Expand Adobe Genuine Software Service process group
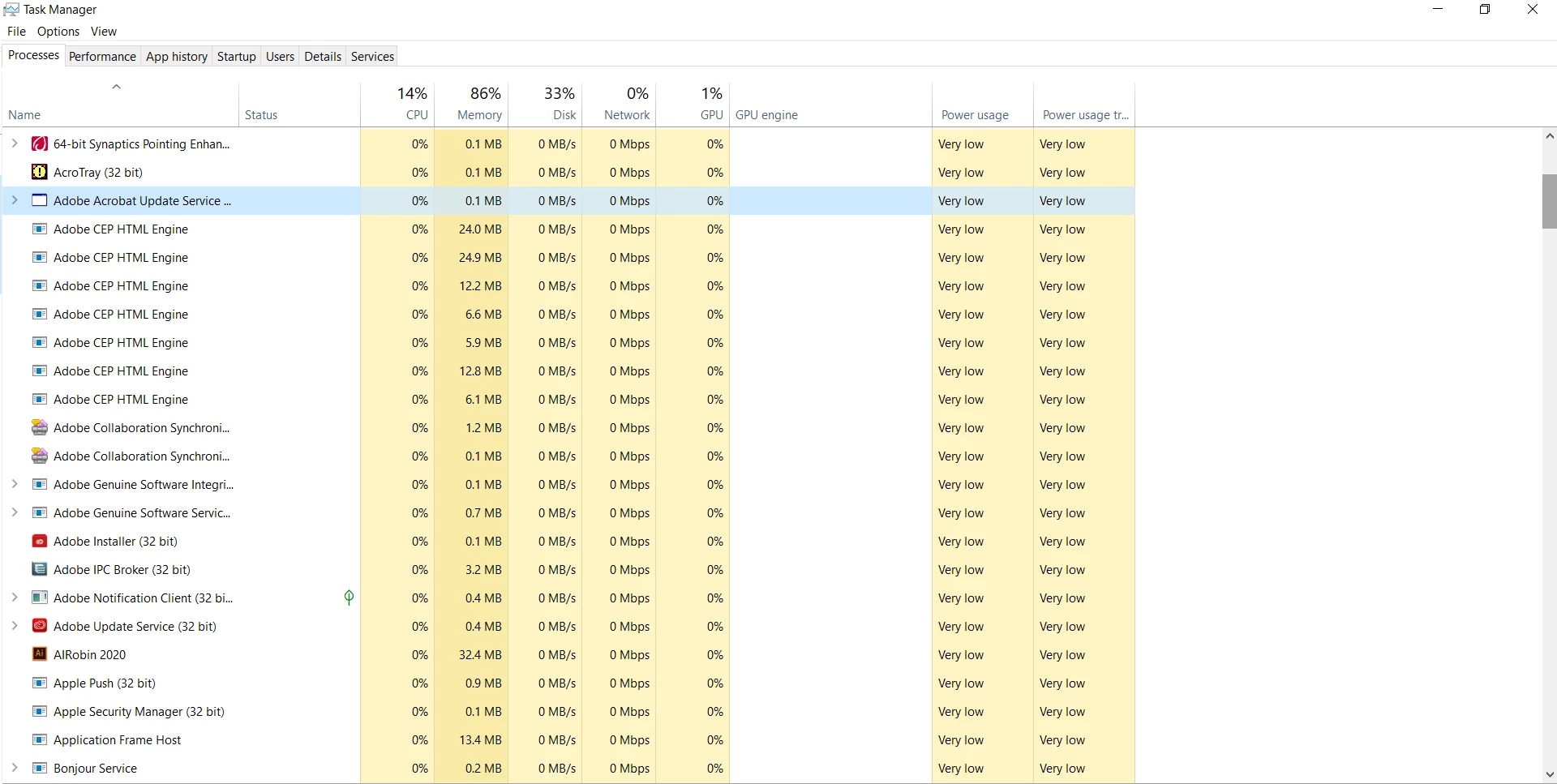Image resolution: width=1557 pixels, height=784 pixels. click(15, 512)
